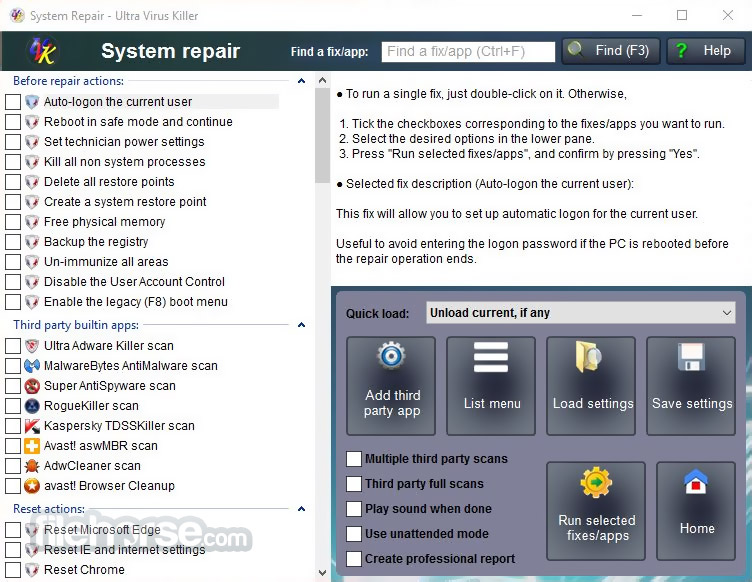
Task: Click the fix list scroll up arrow
Action: (322, 80)
